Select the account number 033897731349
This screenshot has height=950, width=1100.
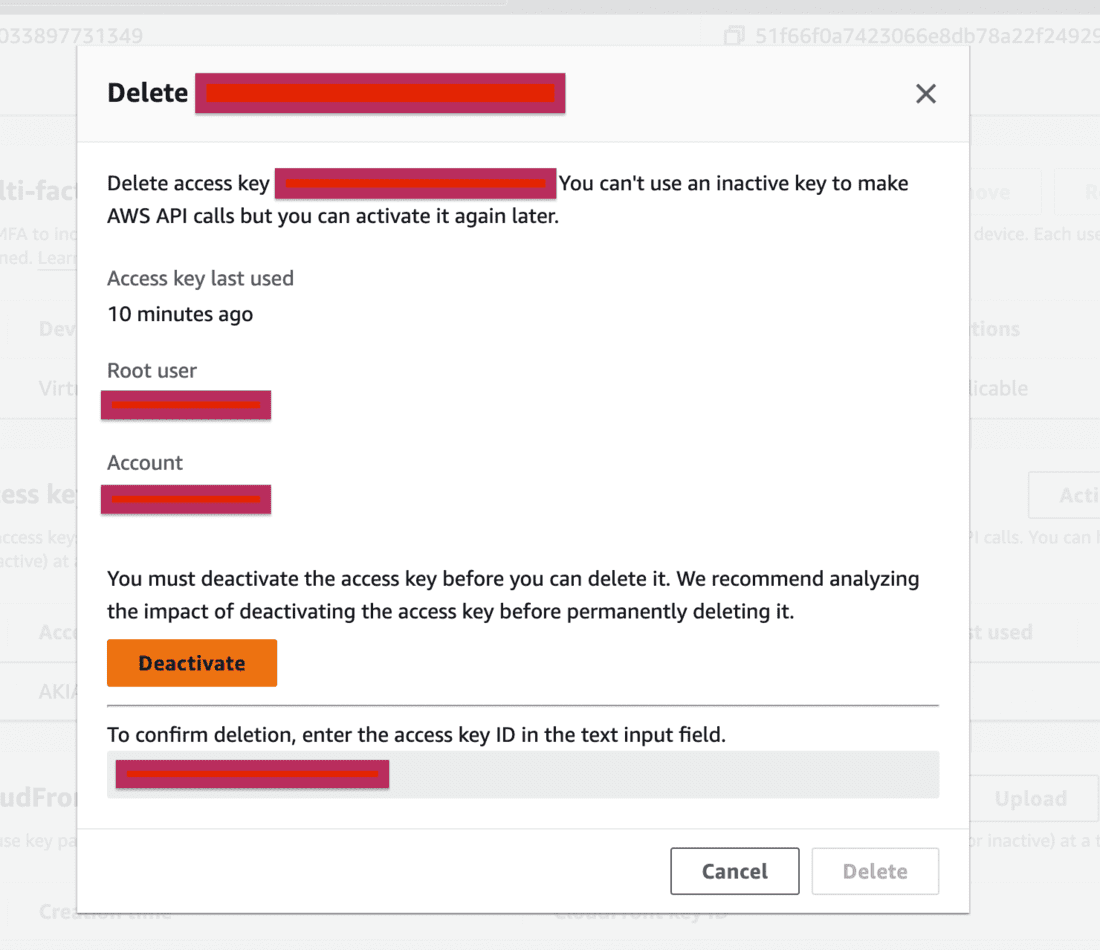click(72, 37)
